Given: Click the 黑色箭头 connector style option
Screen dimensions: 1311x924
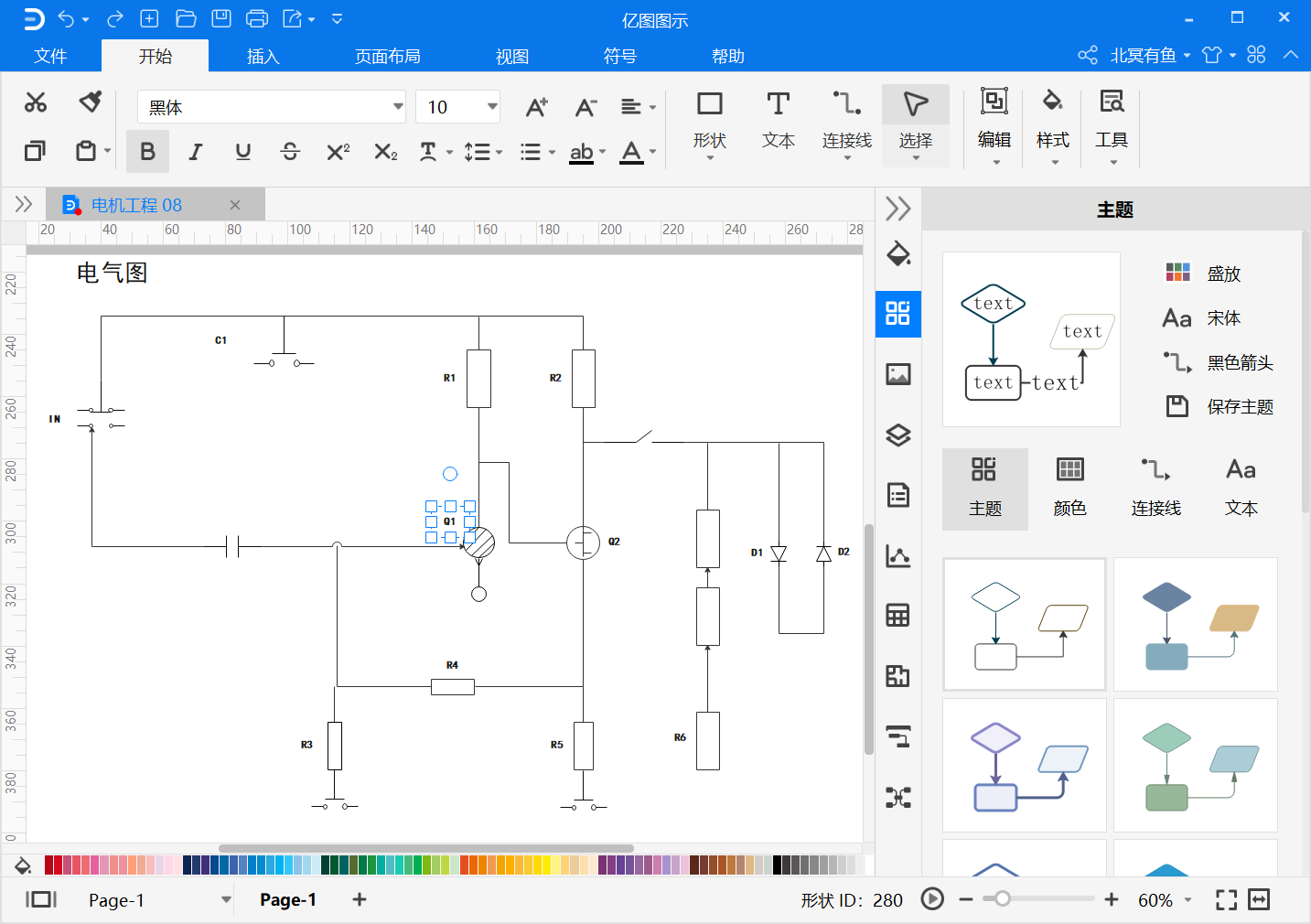Looking at the screenshot, I should pyautogui.click(x=1219, y=362).
